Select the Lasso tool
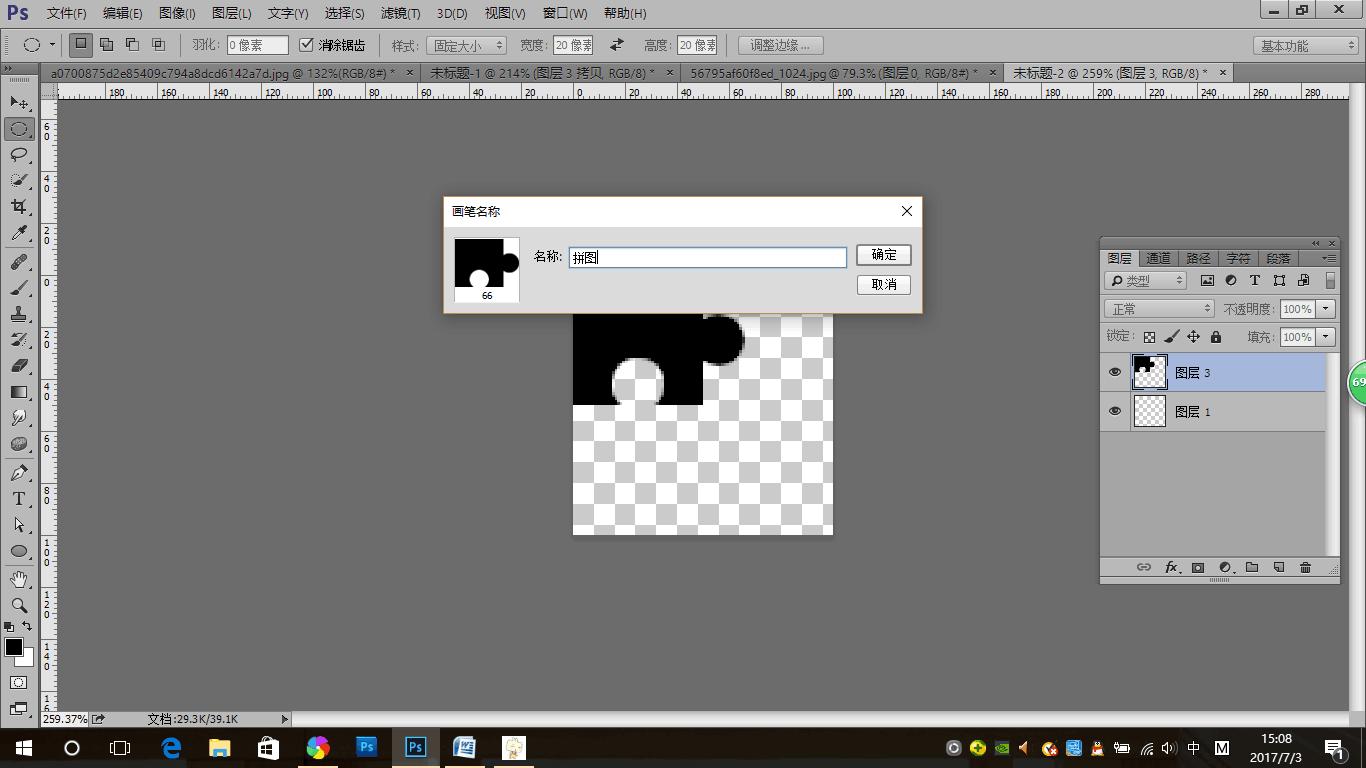1366x768 pixels. [19, 154]
